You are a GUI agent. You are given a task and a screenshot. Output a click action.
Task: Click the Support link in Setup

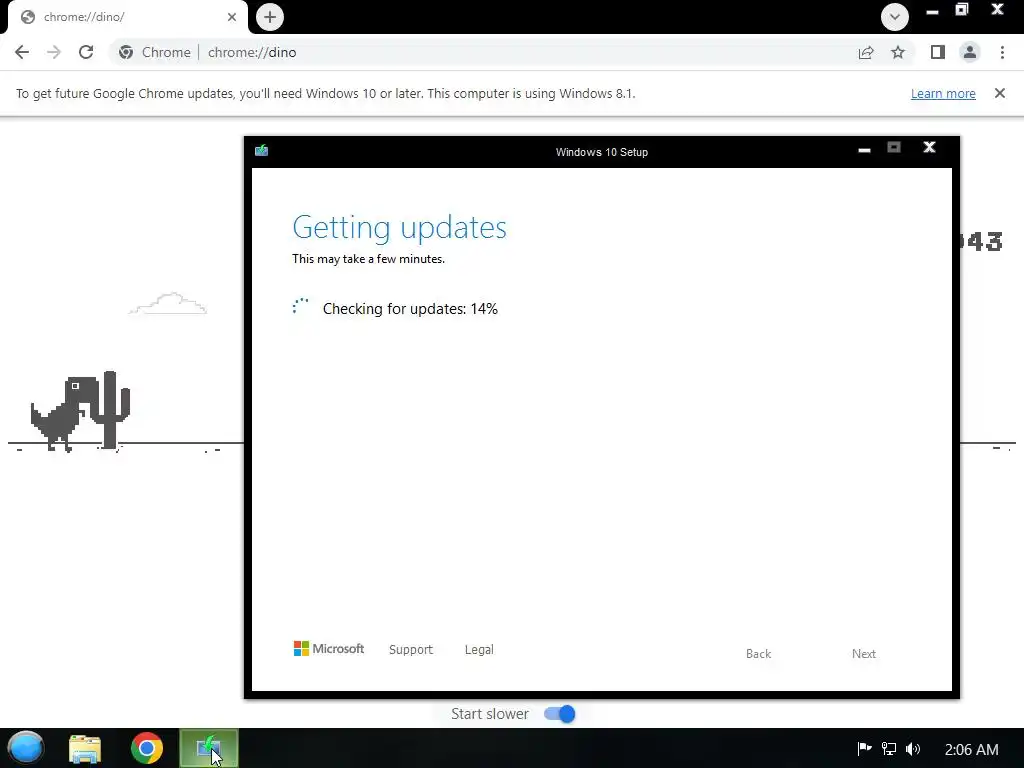point(411,650)
